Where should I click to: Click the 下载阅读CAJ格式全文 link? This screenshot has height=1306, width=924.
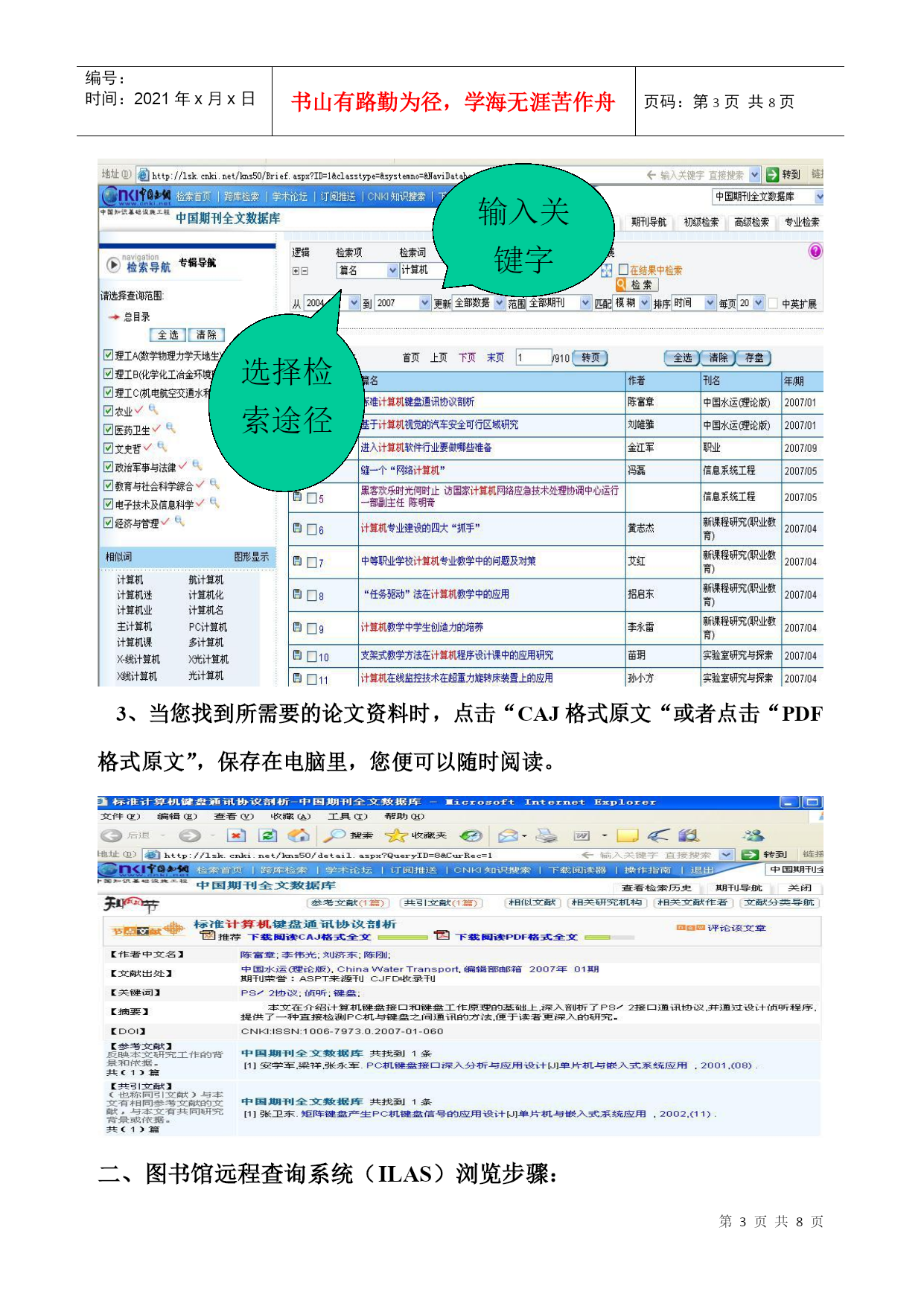tap(310, 937)
